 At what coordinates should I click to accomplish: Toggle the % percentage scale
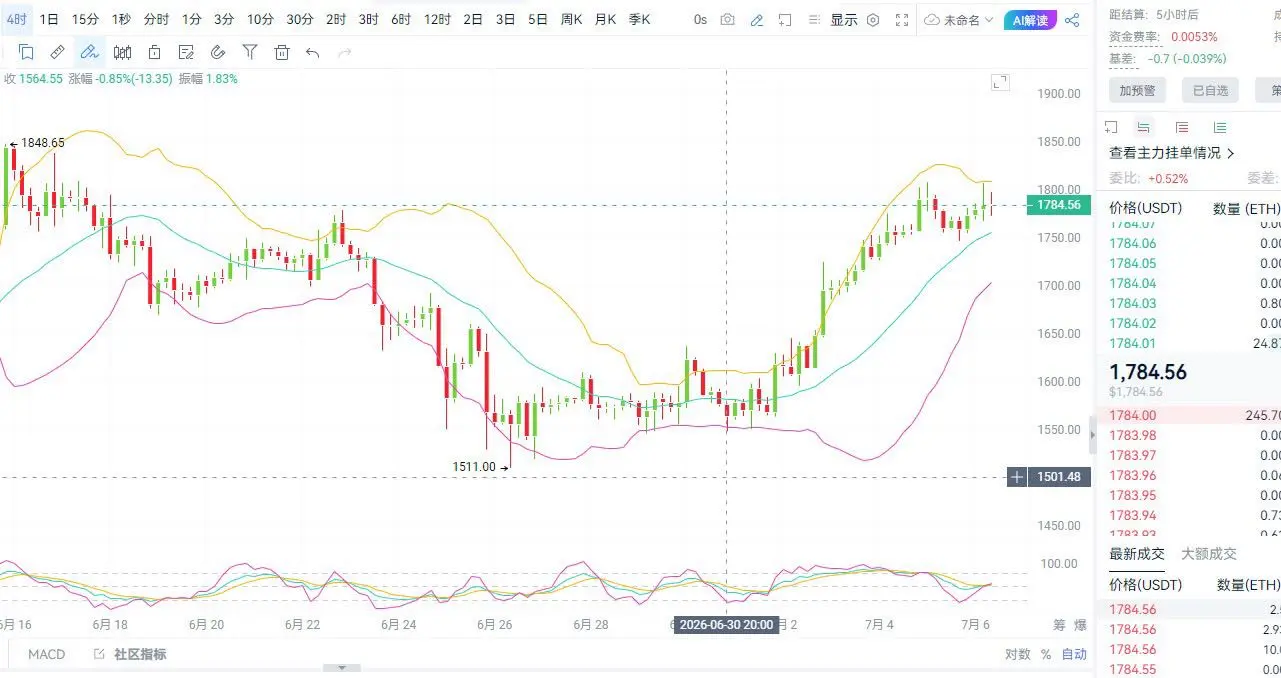pos(1046,654)
